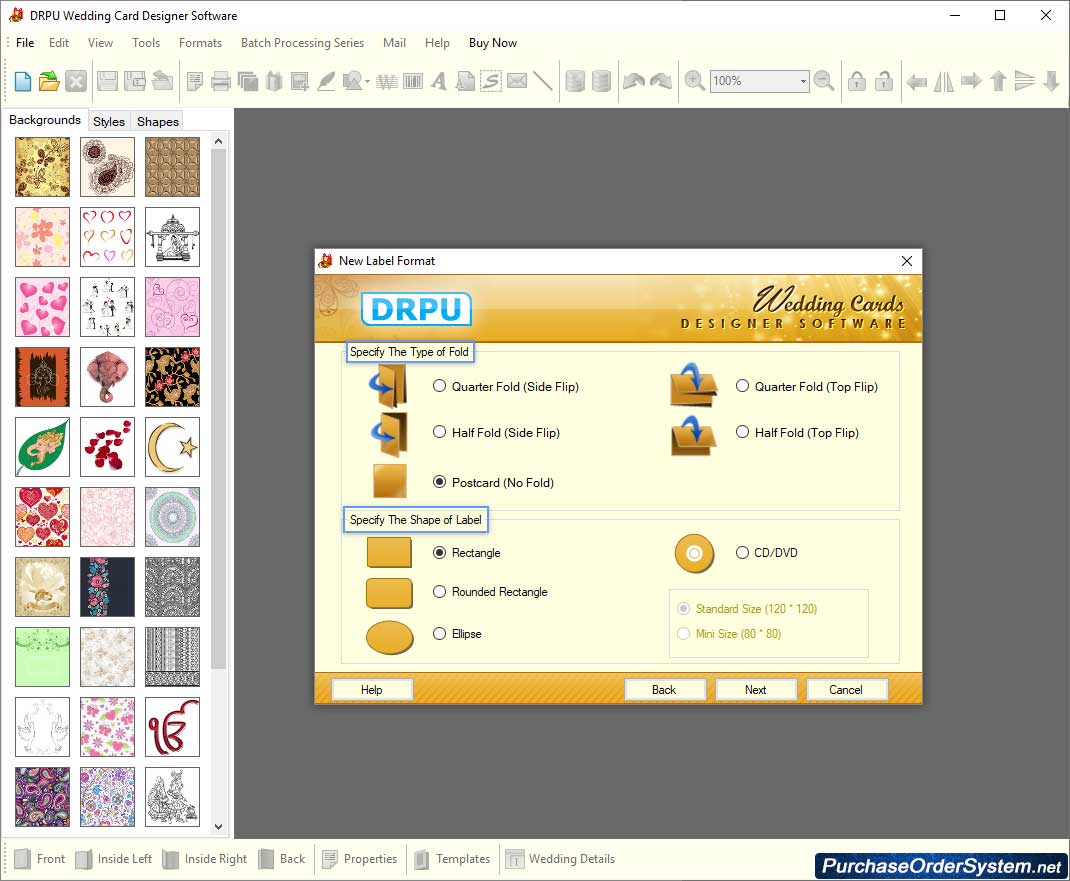This screenshot has height=881, width=1070.
Task: Click the WordArt 'W' tool icon
Action: pos(386,81)
